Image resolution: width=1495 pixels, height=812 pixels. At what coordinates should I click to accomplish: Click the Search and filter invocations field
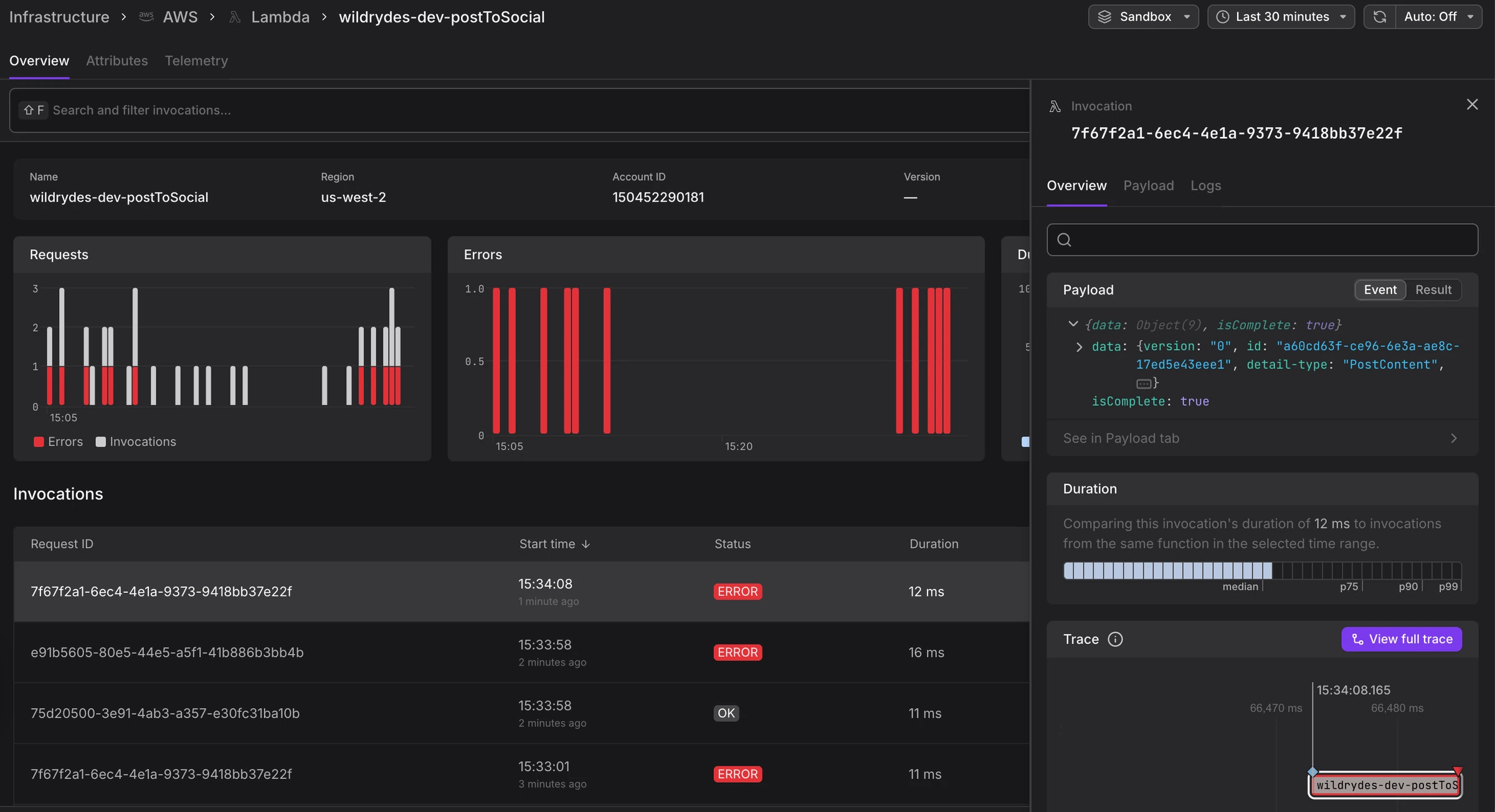[520, 110]
